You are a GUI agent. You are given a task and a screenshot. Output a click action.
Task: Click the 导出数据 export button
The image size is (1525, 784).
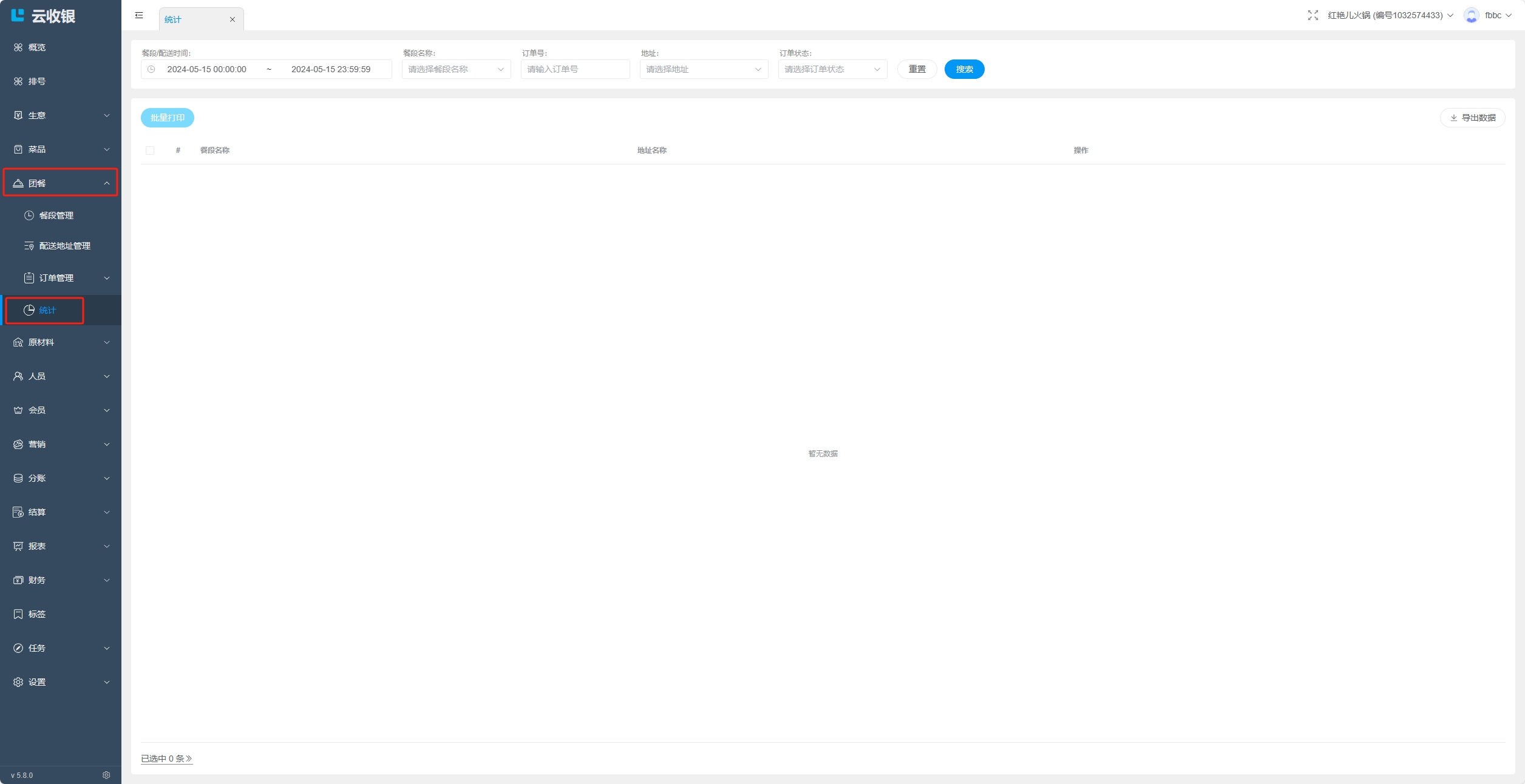click(x=1472, y=118)
